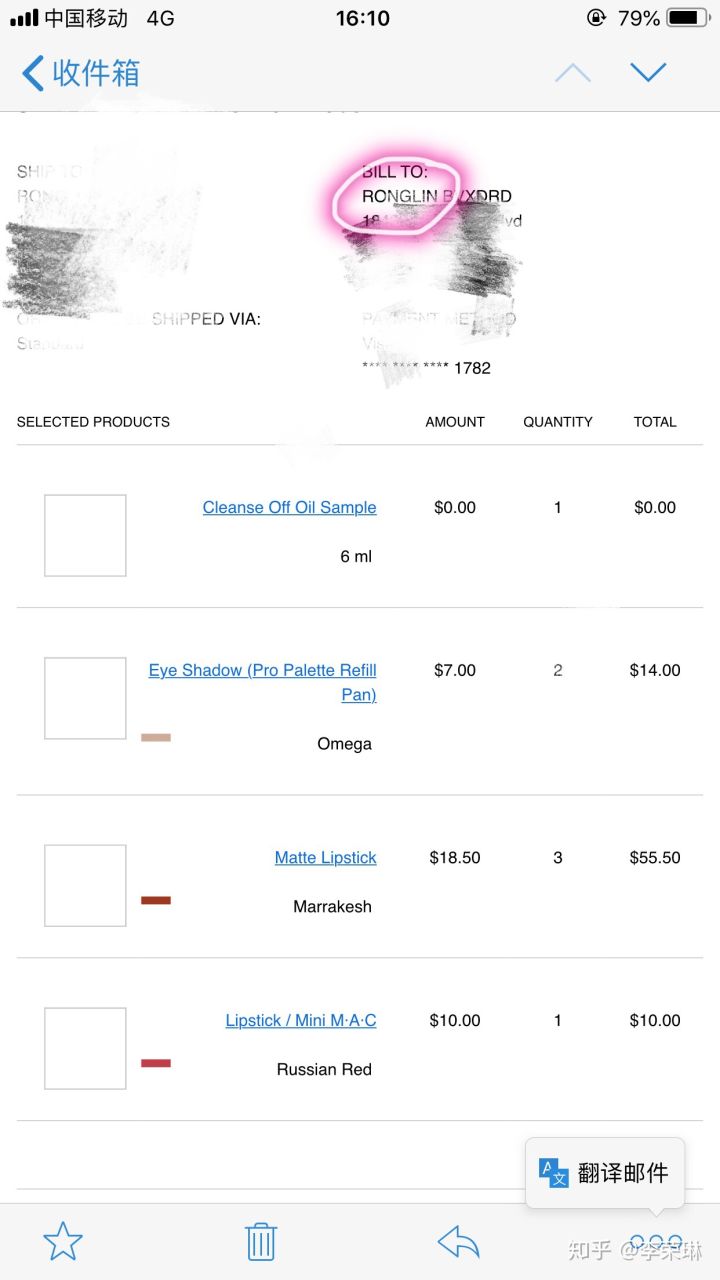The image size is (720, 1280).
Task: Open the Cleanse Off Oil Sample link
Action: 289,507
